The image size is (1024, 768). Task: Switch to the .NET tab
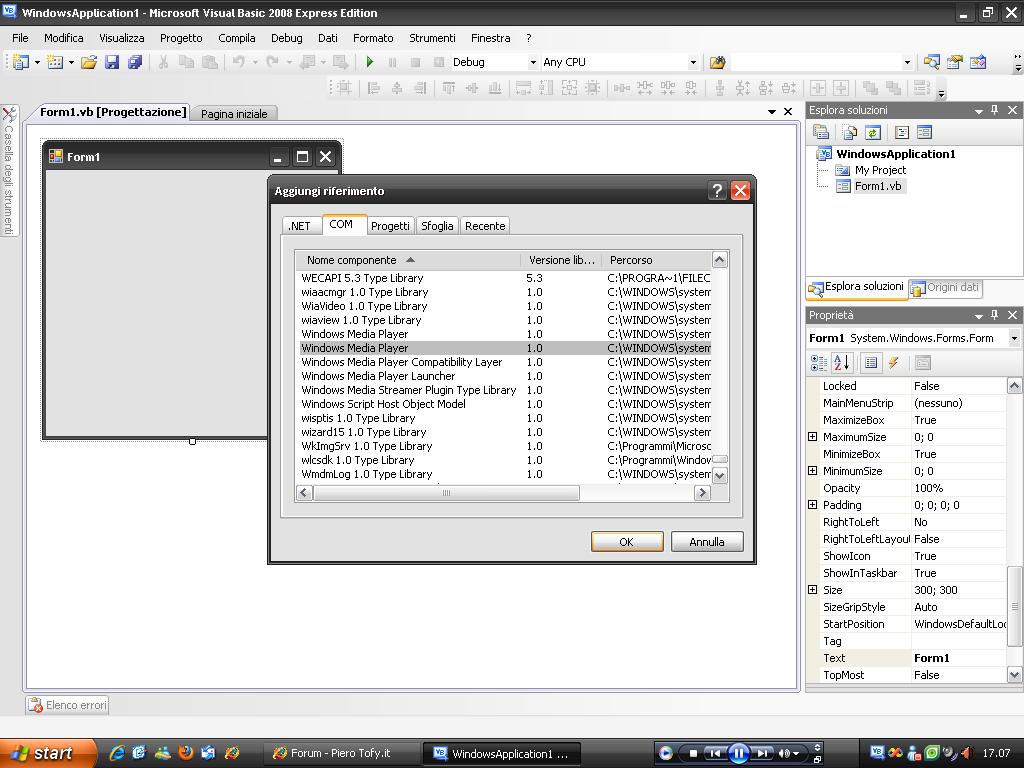point(300,226)
